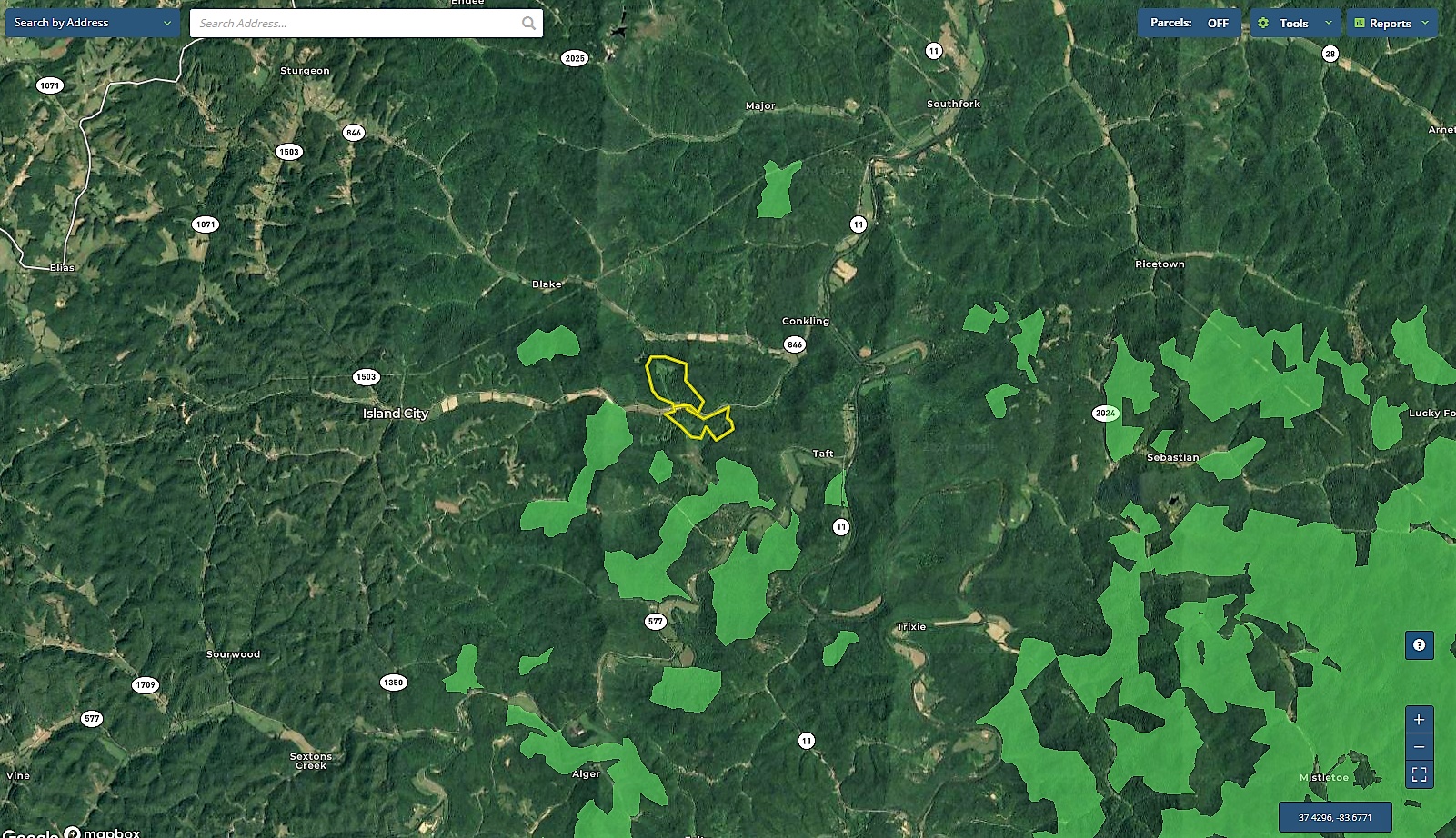This screenshot has width=1456, height=838.
Task: Click the Island City map label
Action: [396, 413]
